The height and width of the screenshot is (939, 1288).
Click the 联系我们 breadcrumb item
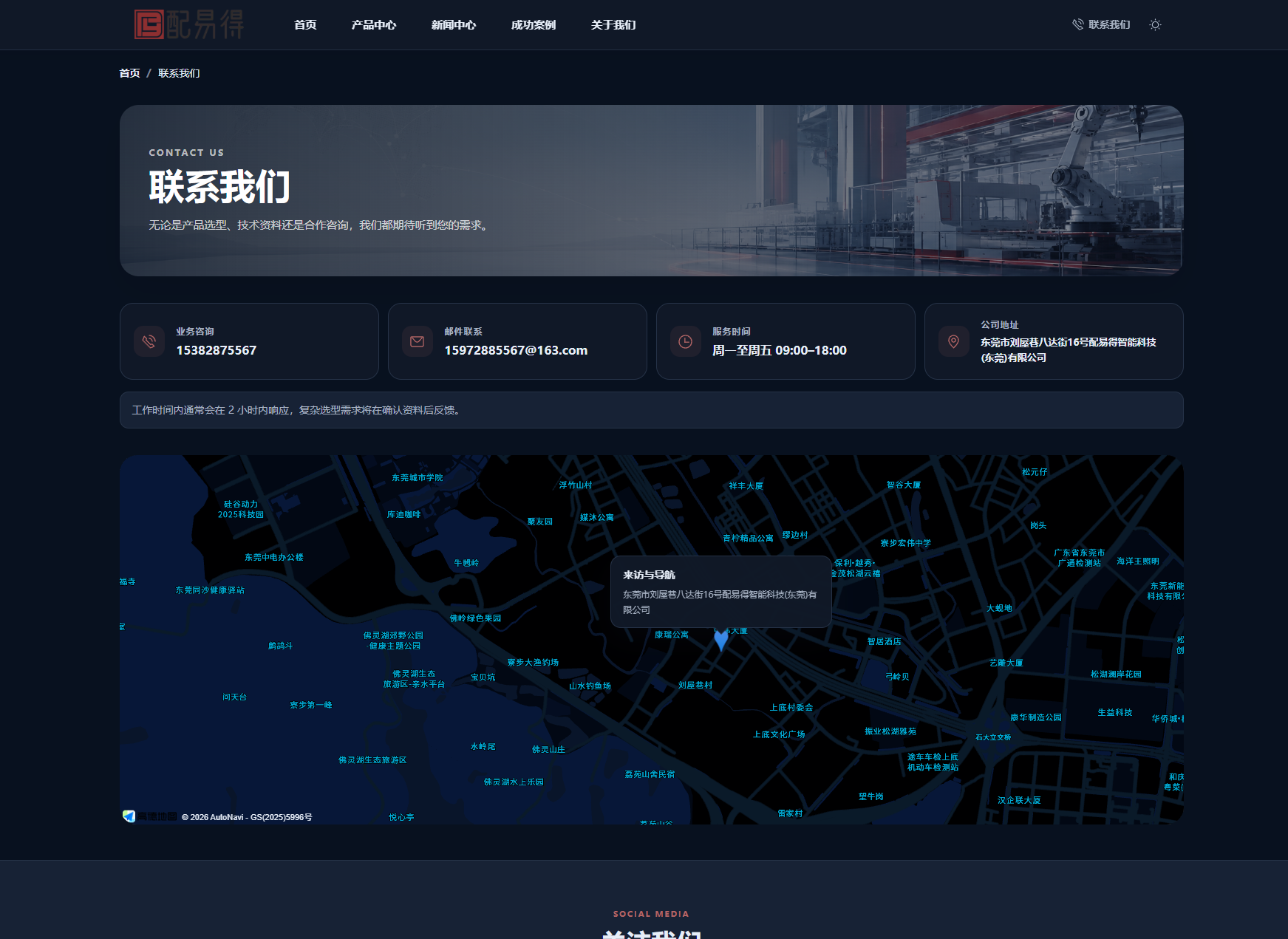tap(179, 73)
